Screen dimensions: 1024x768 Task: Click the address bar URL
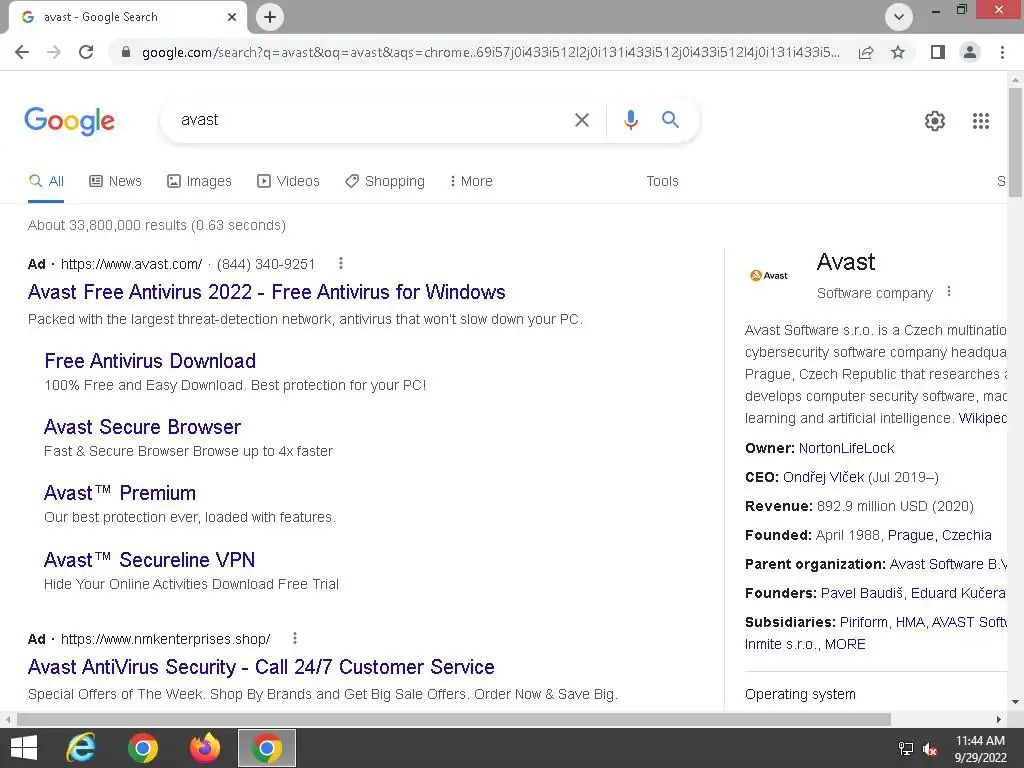[x=490, y=52]
